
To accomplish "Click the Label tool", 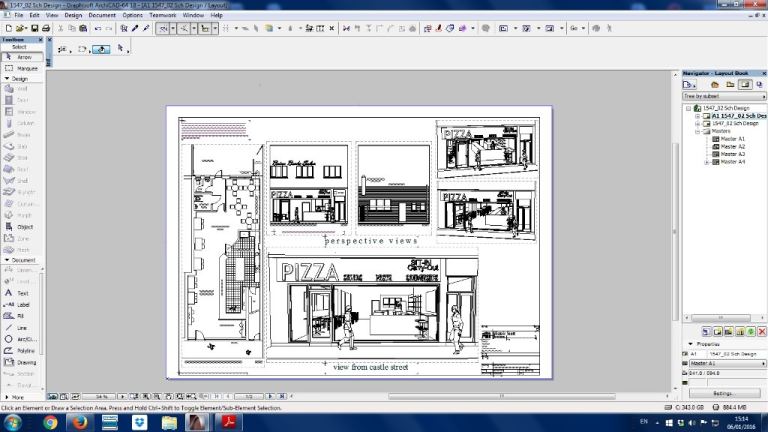I will coord(22,305).
